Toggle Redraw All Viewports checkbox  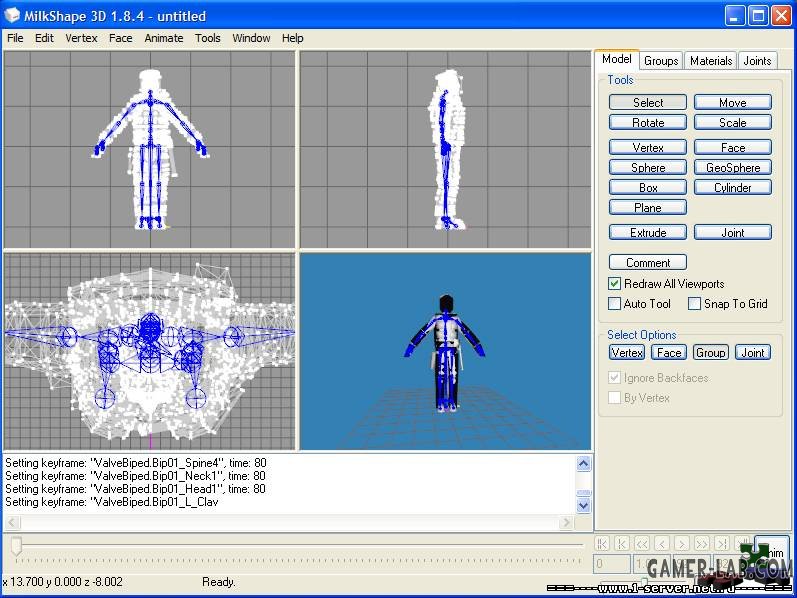(x=615, y=284)
